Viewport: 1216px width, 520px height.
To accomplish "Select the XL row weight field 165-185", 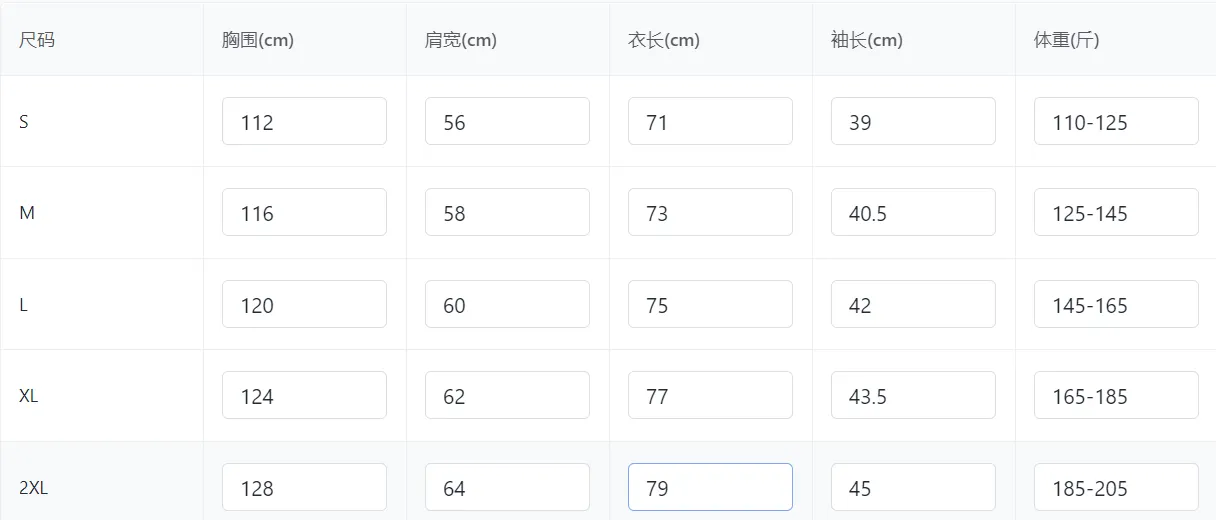I will pyautogui.click(x=1116, y=395).
